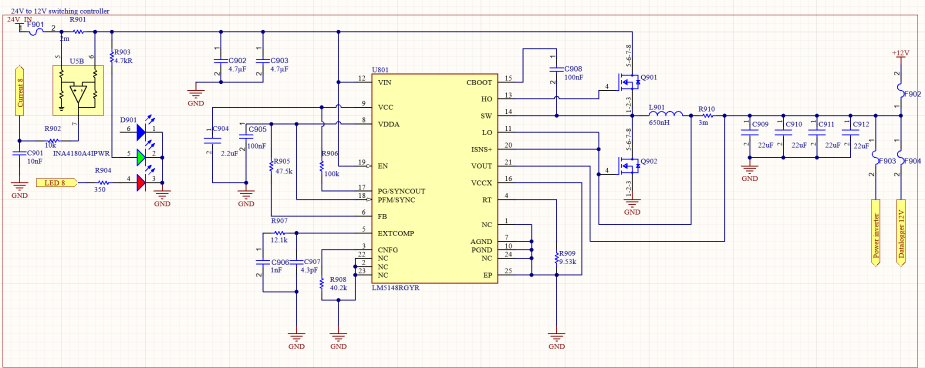The width and height of the screenshot is (925, 368).
Task: Click the PGND pin label
Action: pyautogui.click(x=481, y=250)
